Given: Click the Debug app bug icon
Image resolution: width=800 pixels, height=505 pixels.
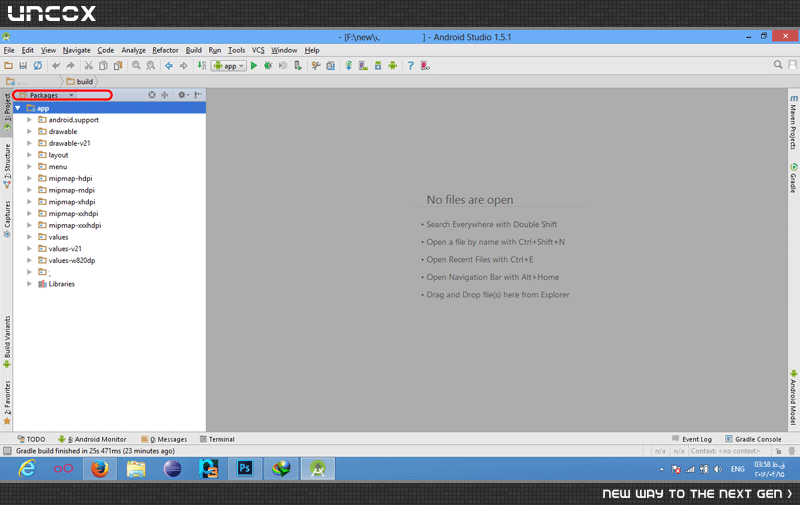Looking at the screenshot, I should 268,65.
